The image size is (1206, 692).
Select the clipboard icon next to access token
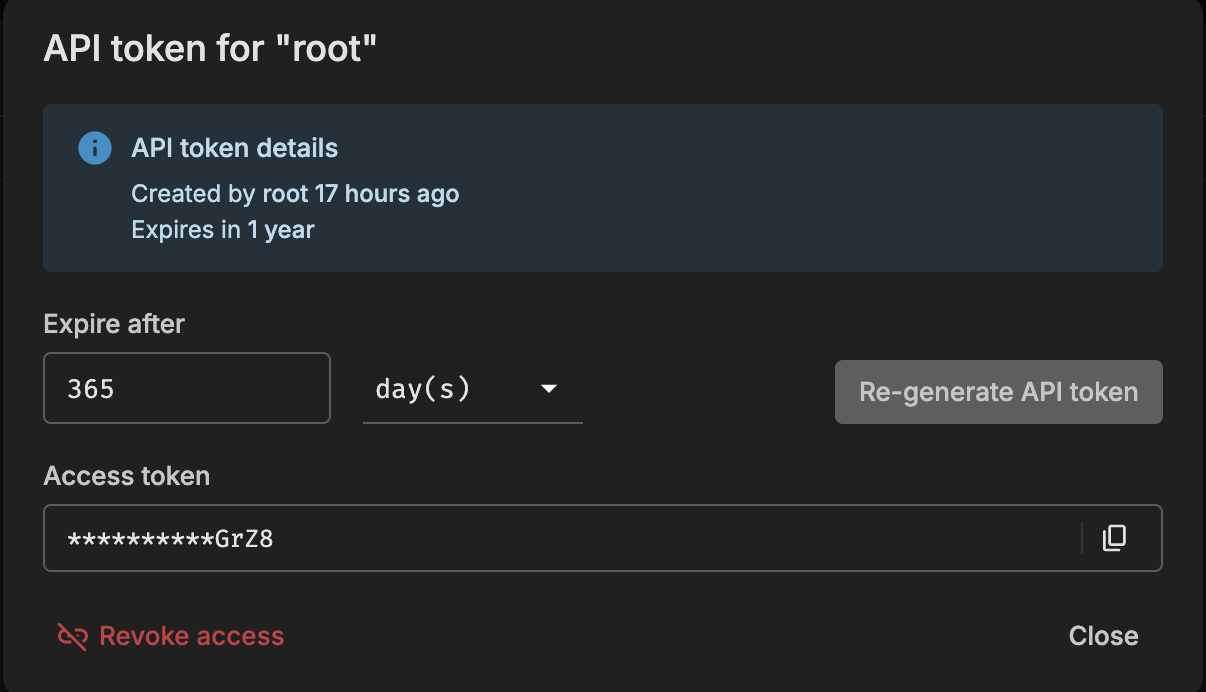(1114, 538)
